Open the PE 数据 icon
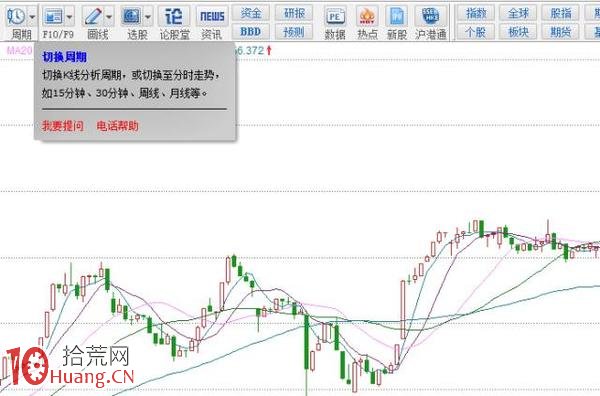This screenshot has height=396, width=600. [335, 16]
